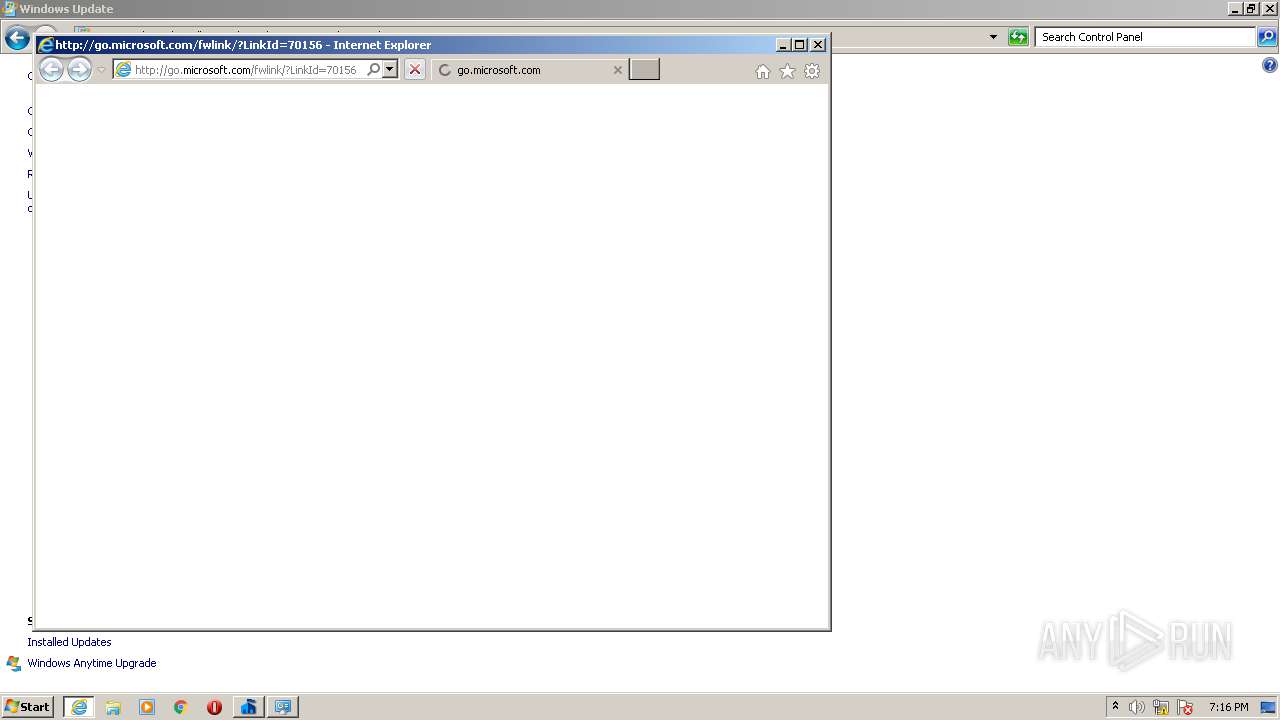Open Windows Explorer from the taskbar
The height and width of the screenshot is (720, 1280).
coord(113,707)
